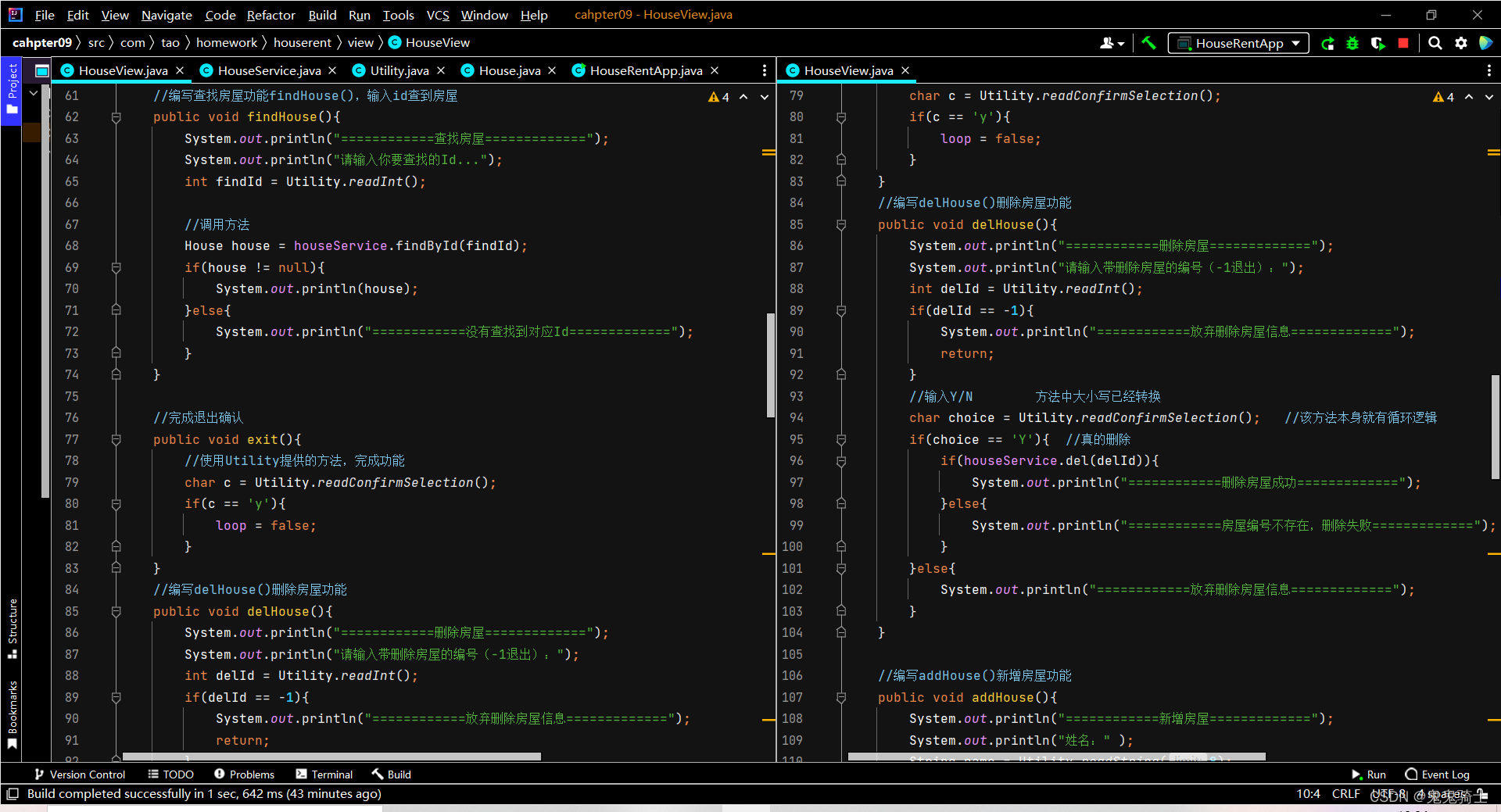Open right editor tabs more-options menu
This screenshot has height=812, width=1501.
pos(1488,70)
